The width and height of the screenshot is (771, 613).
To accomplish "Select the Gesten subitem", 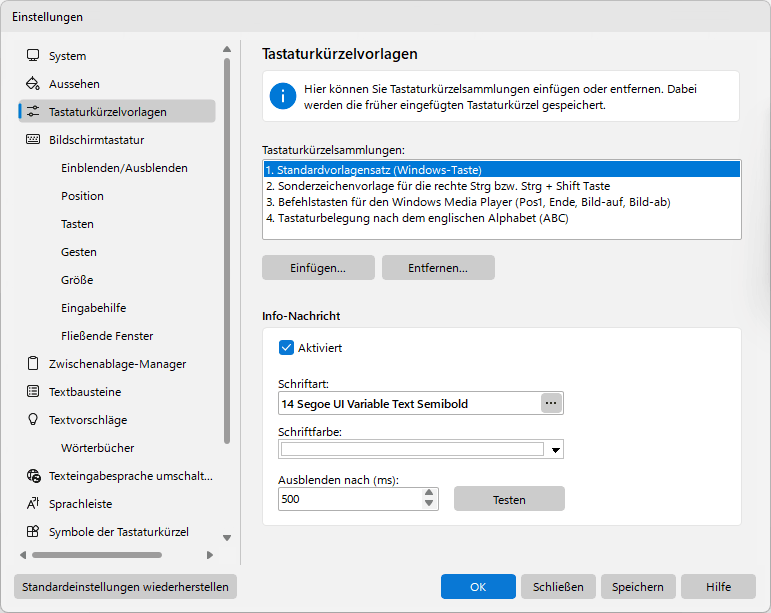I will coord(79,252).
